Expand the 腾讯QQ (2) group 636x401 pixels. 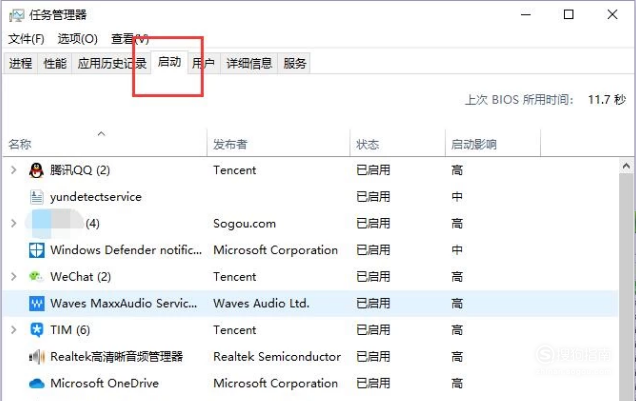coord(14,170)
